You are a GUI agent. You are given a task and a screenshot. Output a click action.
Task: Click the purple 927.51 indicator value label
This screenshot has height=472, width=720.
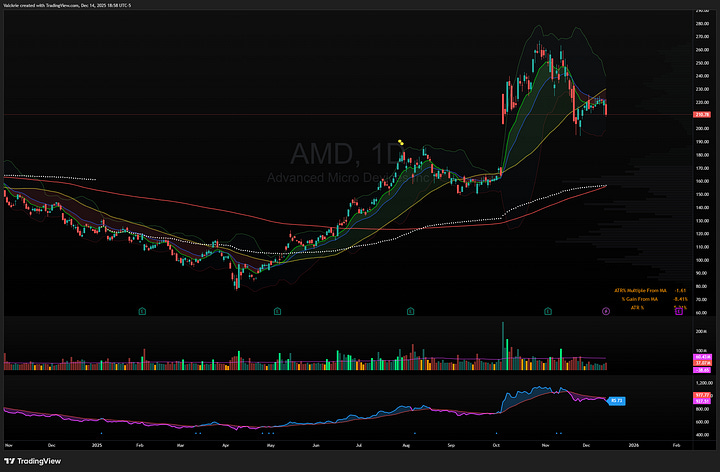click(x=703, y=401)
